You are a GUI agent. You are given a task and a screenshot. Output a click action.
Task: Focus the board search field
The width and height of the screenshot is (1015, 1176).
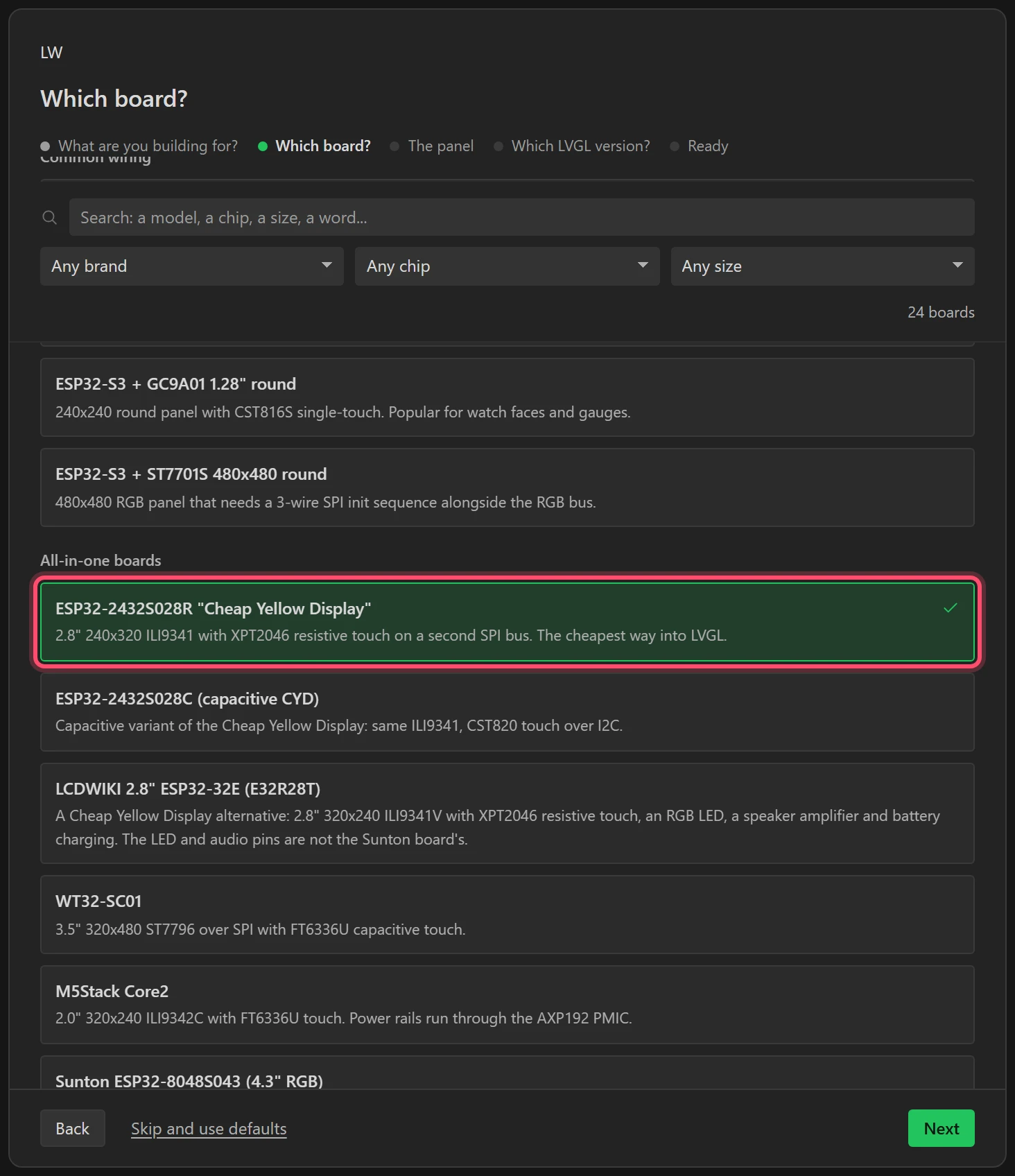(x=521, y=217)
